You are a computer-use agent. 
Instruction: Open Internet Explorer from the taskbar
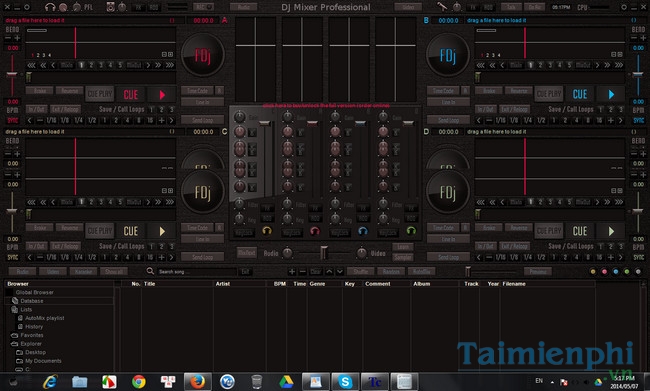coord(50,381)
